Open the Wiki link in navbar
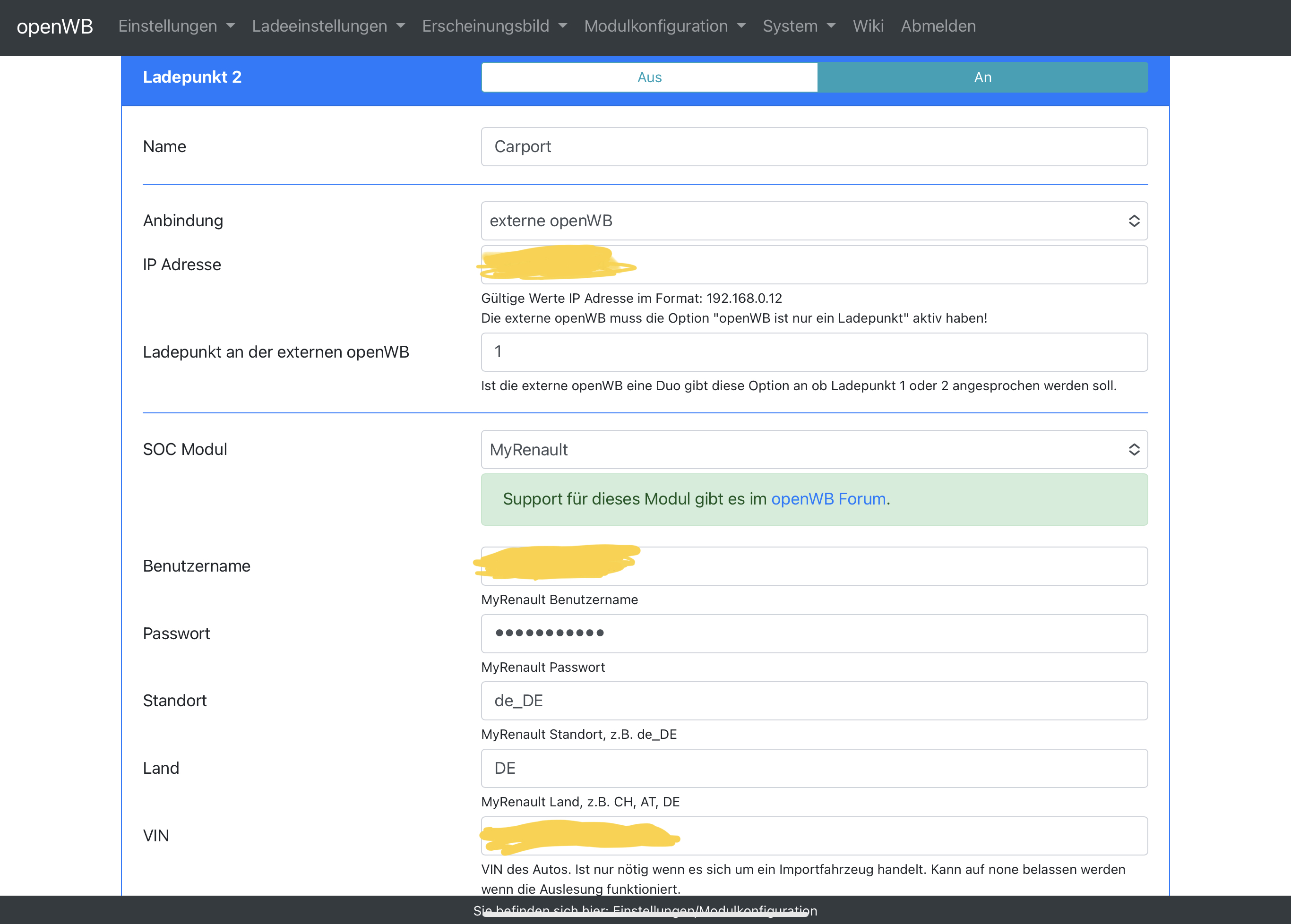The height and width of the screenshot is (924, 1291). pos(868,26)
